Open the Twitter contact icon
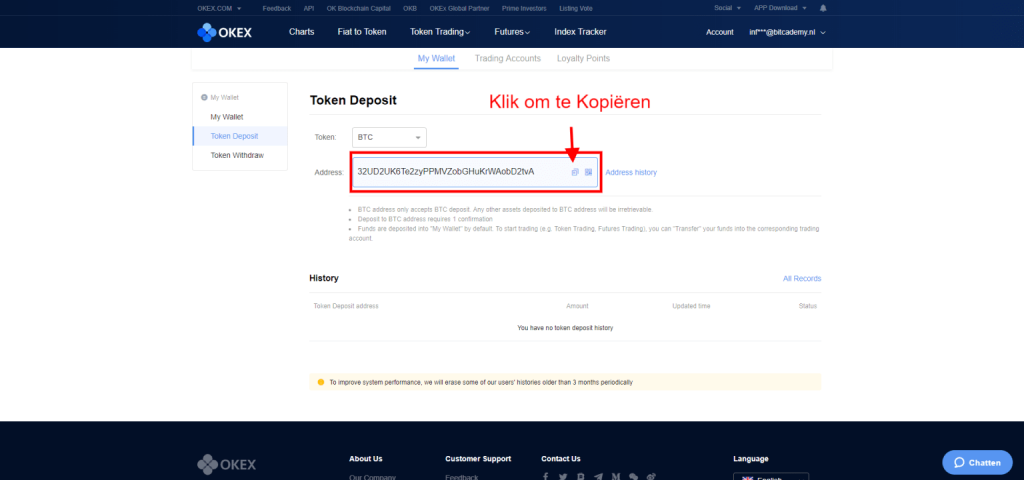The image size is (1024, 480). tap(563, 477)
